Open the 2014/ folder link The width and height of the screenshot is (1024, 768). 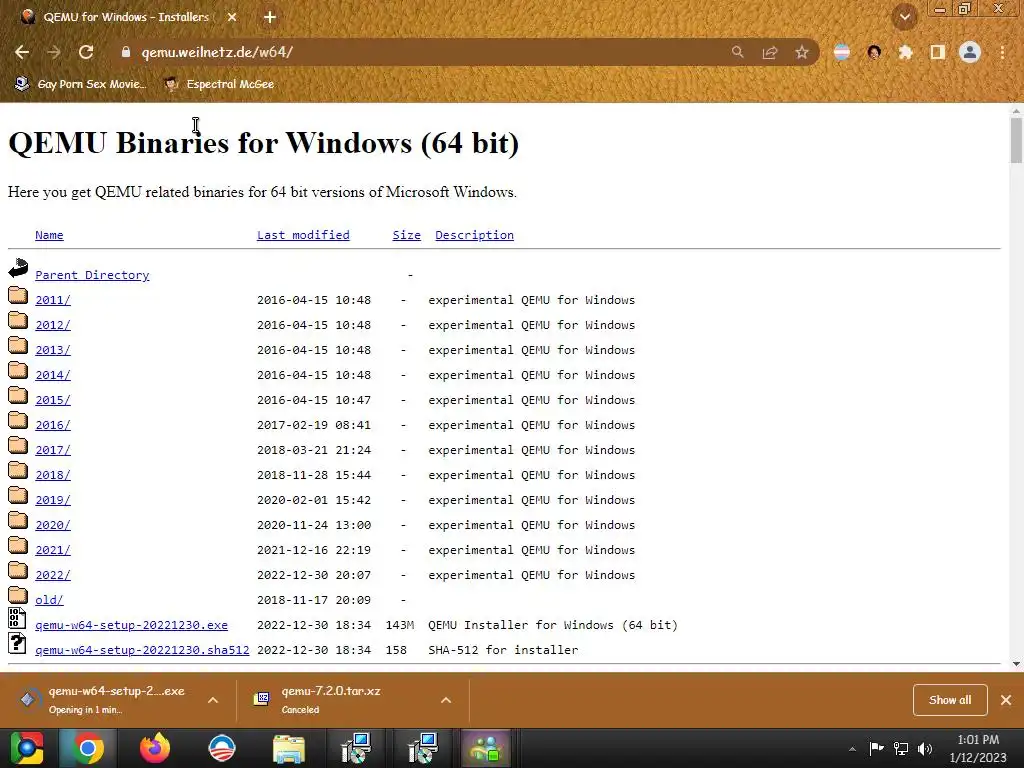(53, 376)
